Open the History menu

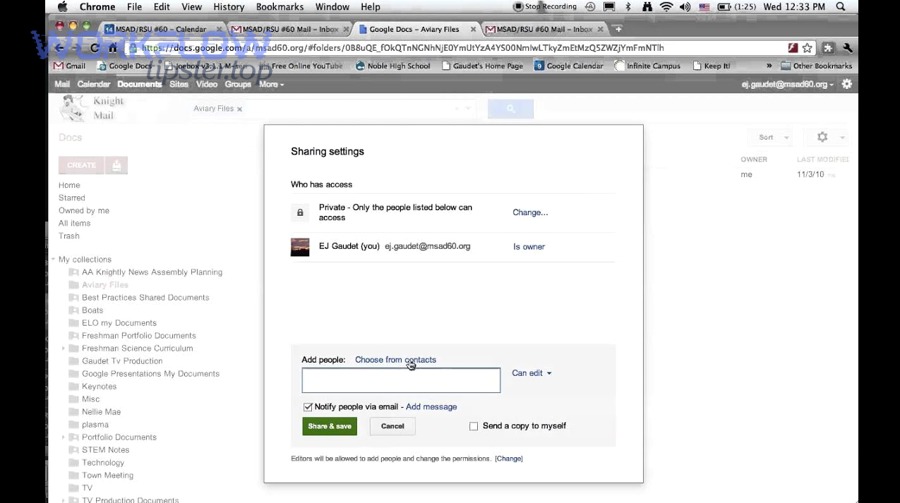tap(228, 7)
